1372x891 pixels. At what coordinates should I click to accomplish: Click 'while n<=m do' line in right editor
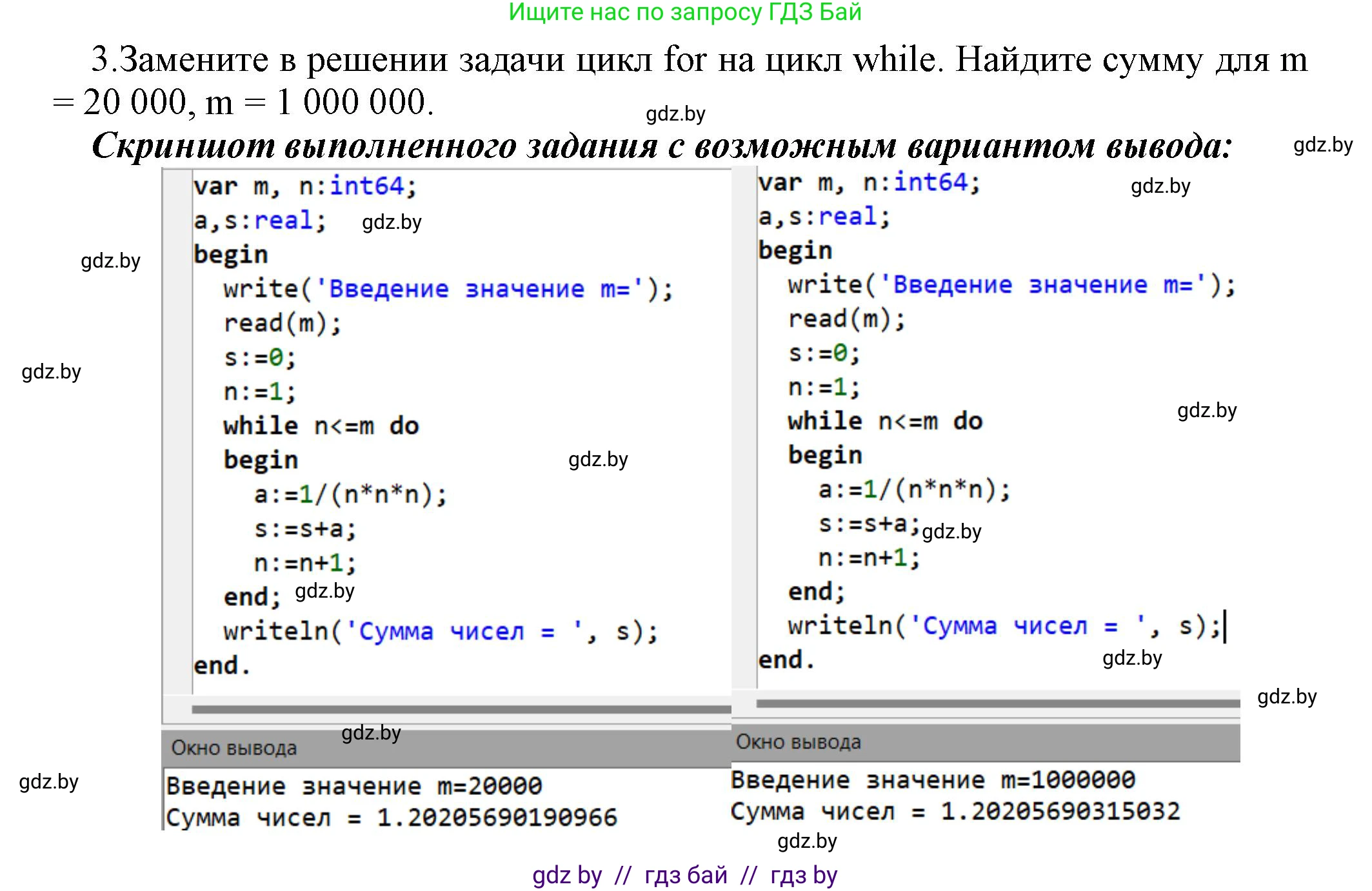884,422
